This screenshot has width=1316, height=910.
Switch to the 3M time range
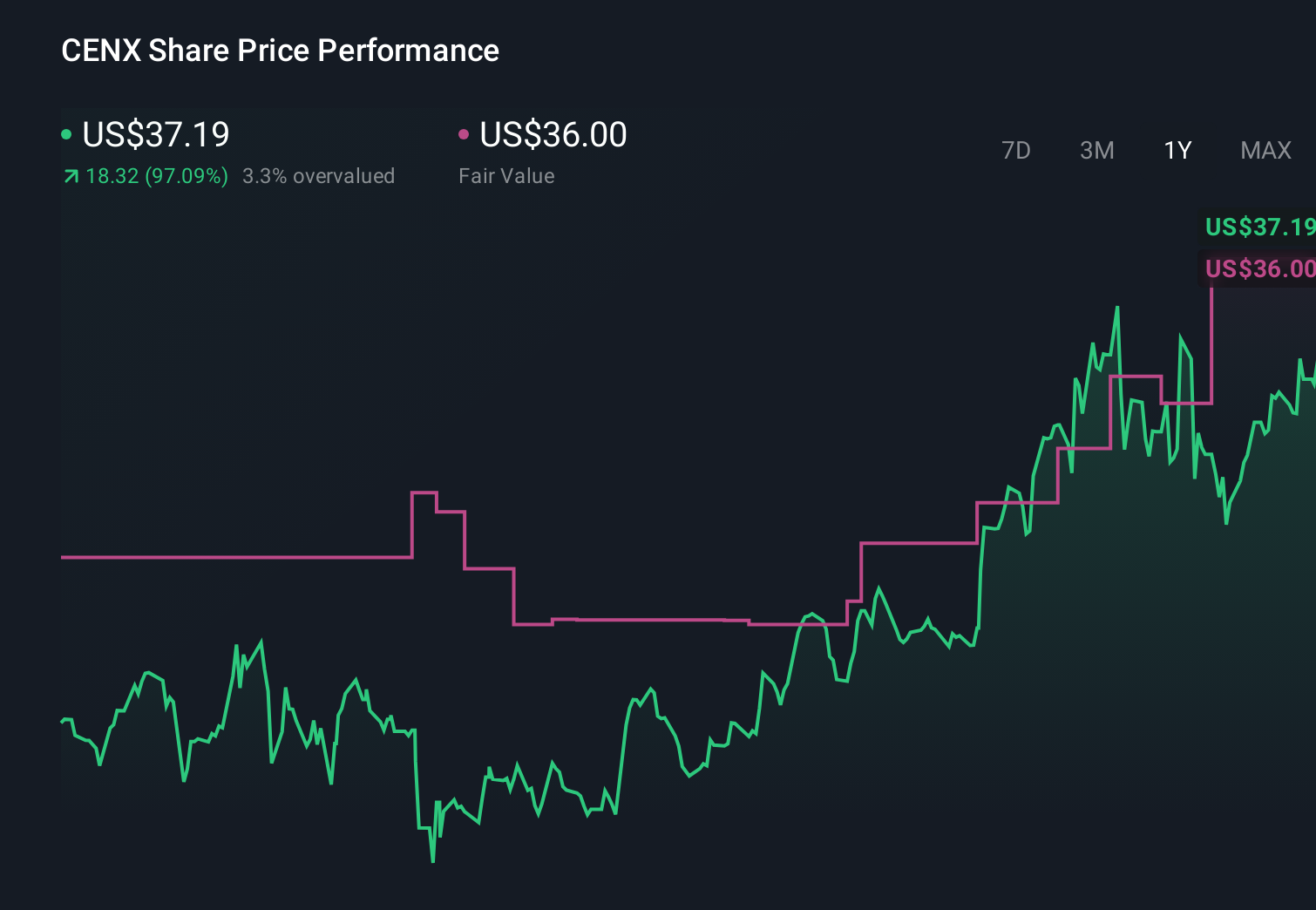(x=1096, y=151)
